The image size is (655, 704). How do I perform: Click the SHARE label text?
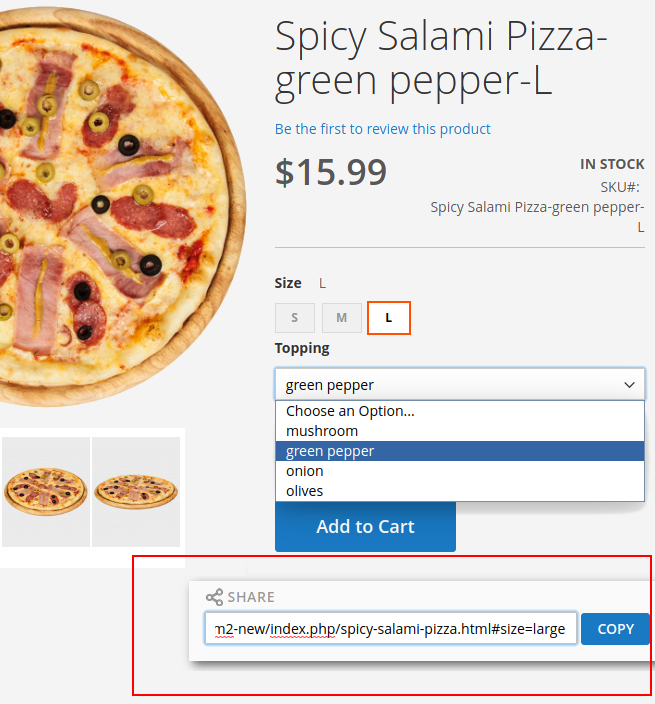click(251, 597)
